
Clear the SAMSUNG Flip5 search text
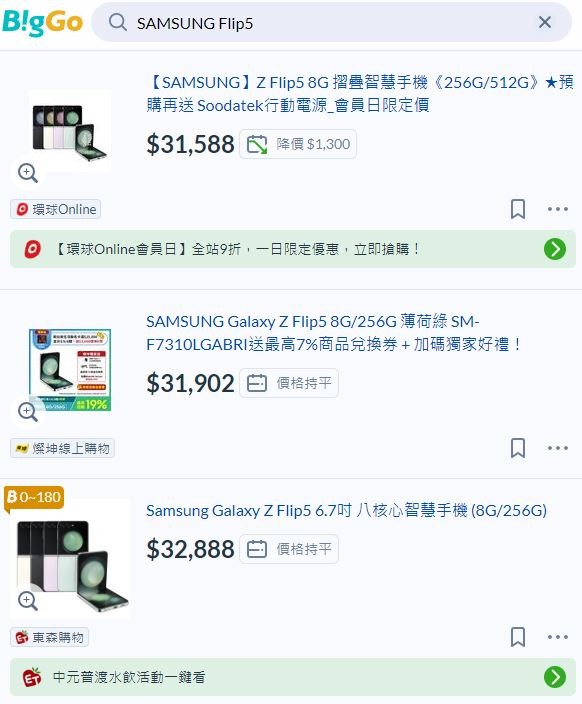(x=545, y=22)
